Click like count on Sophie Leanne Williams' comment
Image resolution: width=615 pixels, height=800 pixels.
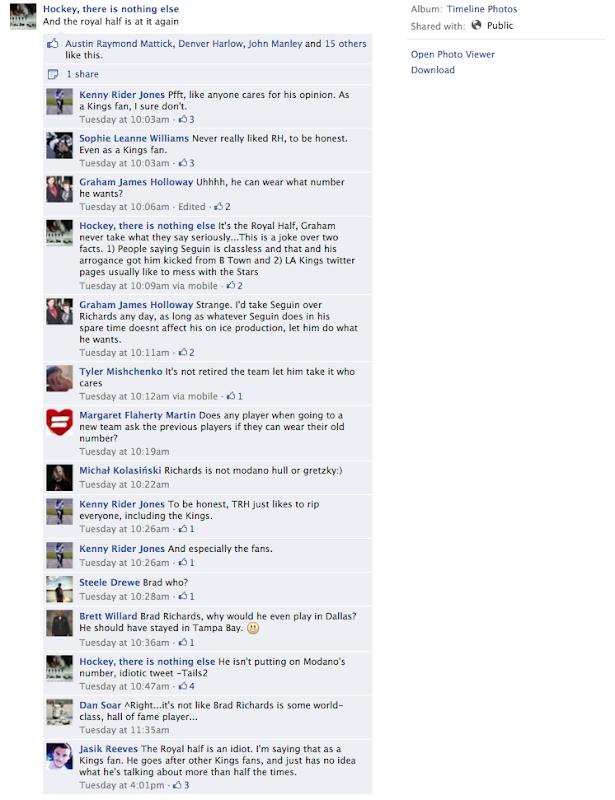point(186,163)
